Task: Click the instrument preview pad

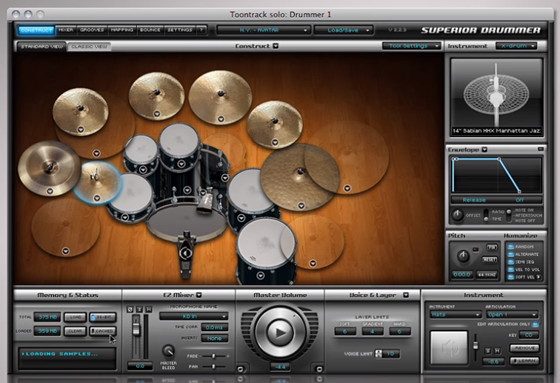Action: 449,347
